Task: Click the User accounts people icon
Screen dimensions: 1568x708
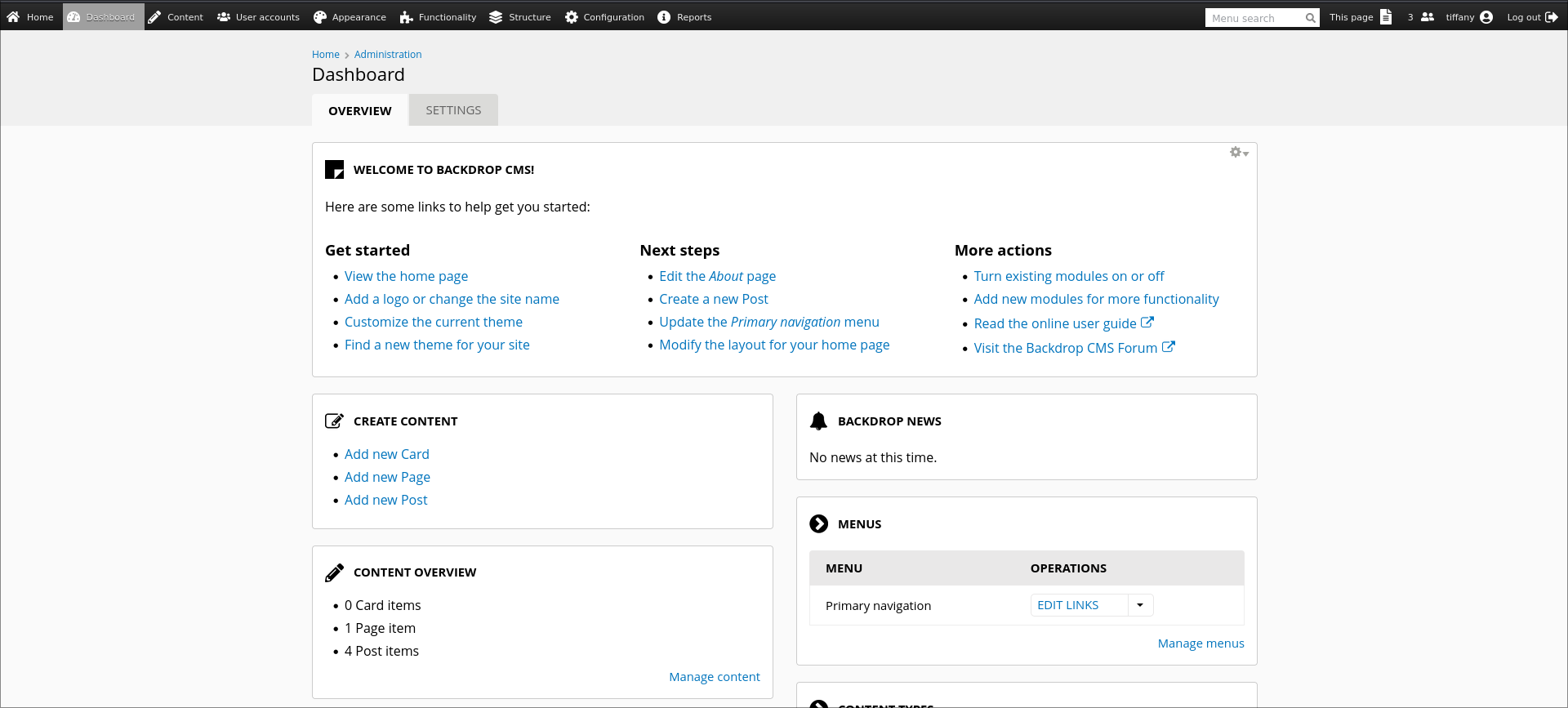Action: pos(224,17)
